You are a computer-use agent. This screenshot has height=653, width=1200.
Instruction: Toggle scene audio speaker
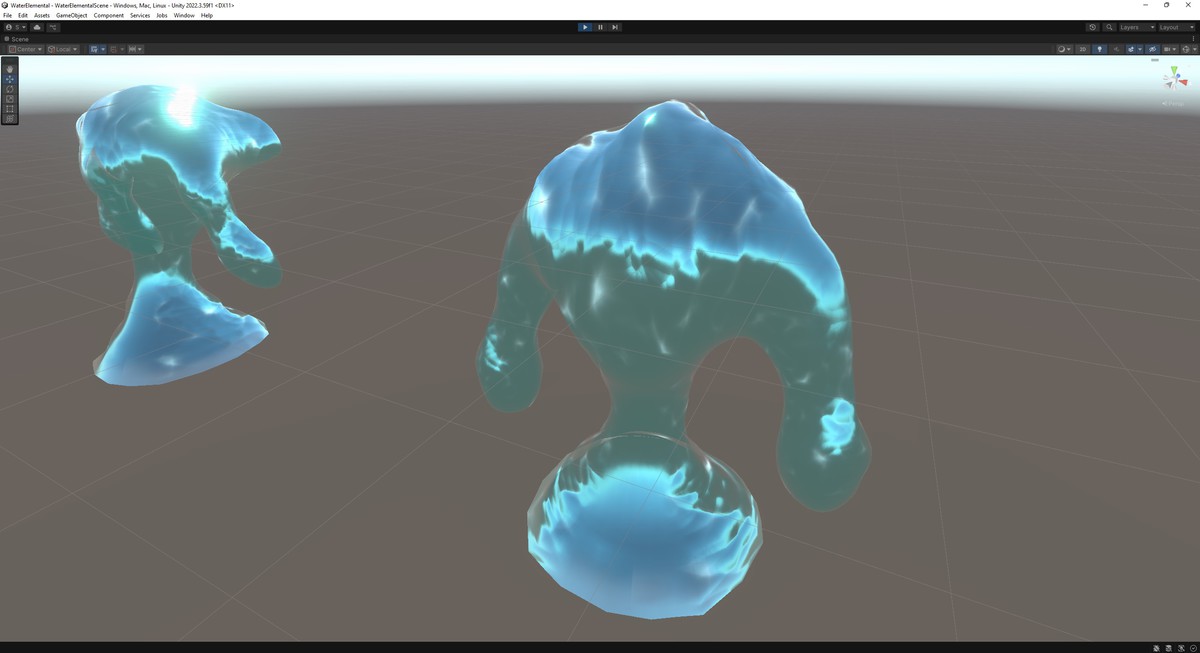pos(1116,49)
